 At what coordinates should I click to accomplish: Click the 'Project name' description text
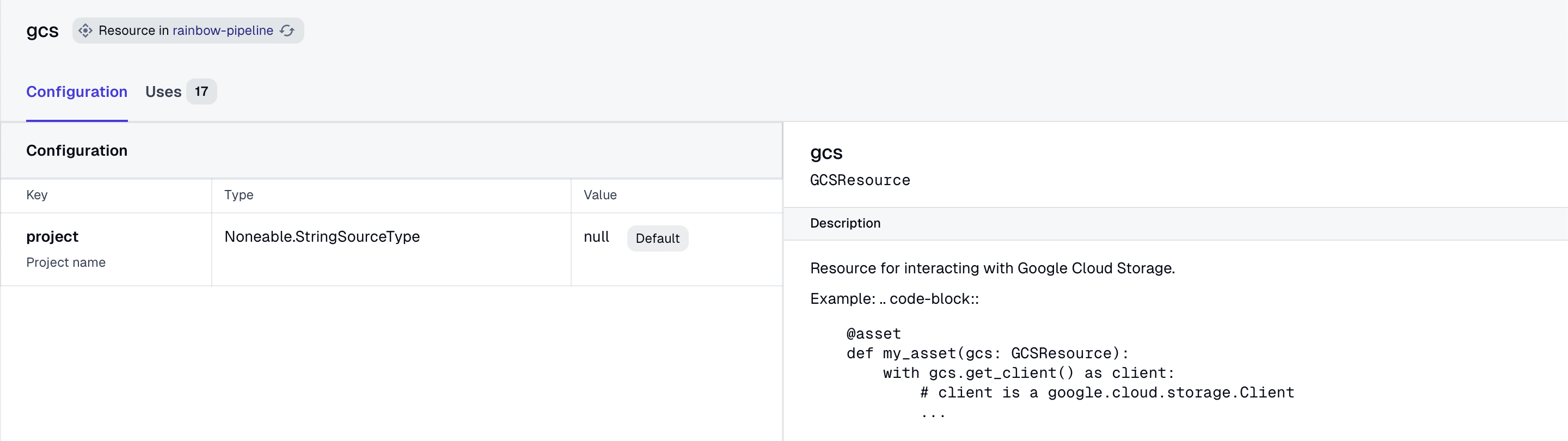pos(66,262)
